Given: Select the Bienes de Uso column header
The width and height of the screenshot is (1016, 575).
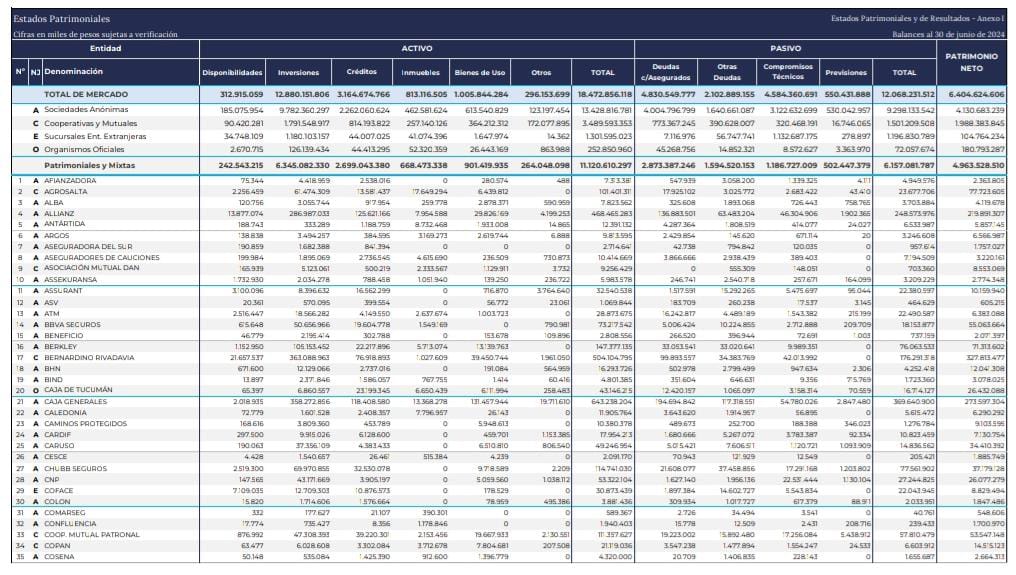Looking at the screenshot, I should point(480,73).
